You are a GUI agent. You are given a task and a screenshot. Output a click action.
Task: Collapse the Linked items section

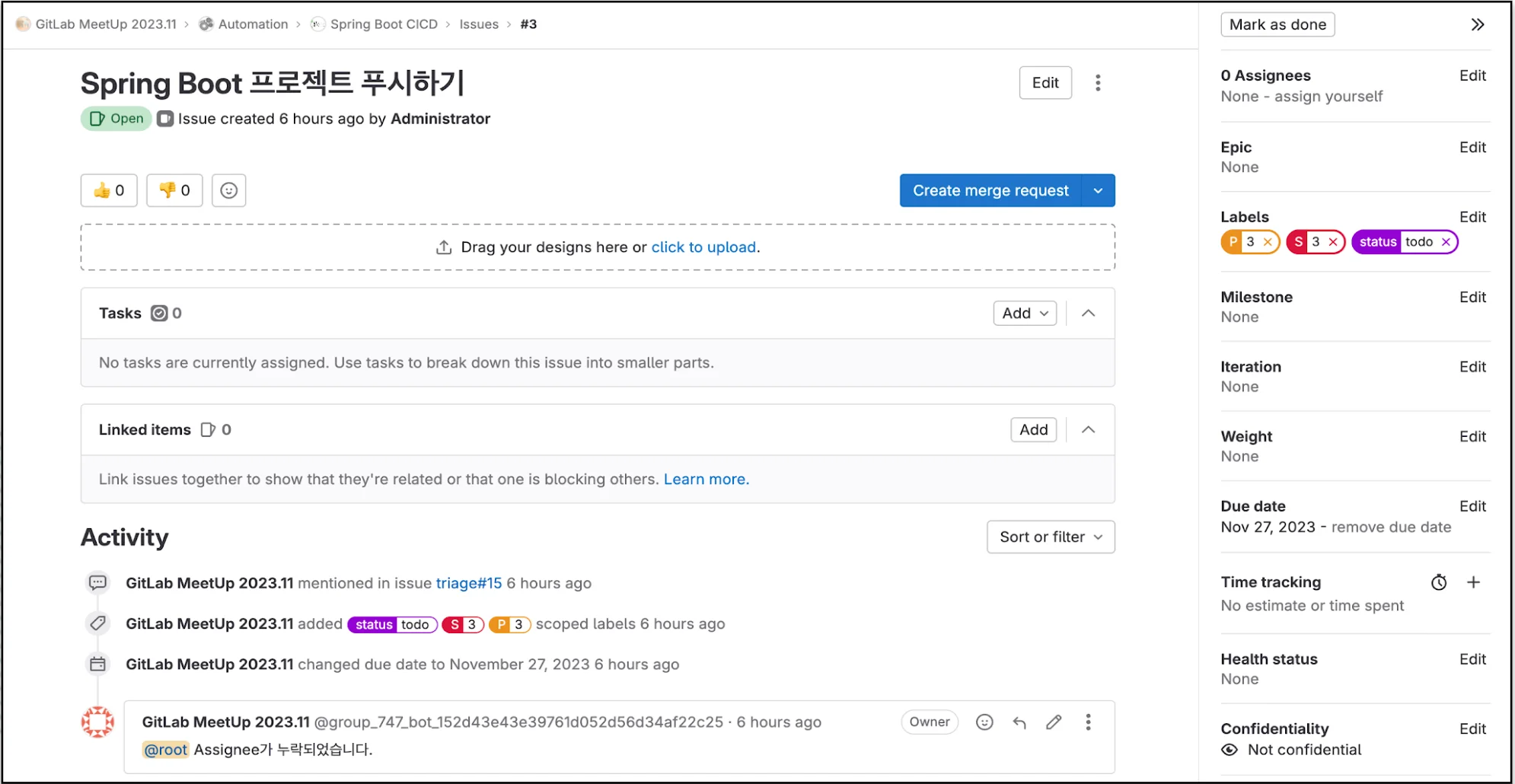coord(1088,429)
